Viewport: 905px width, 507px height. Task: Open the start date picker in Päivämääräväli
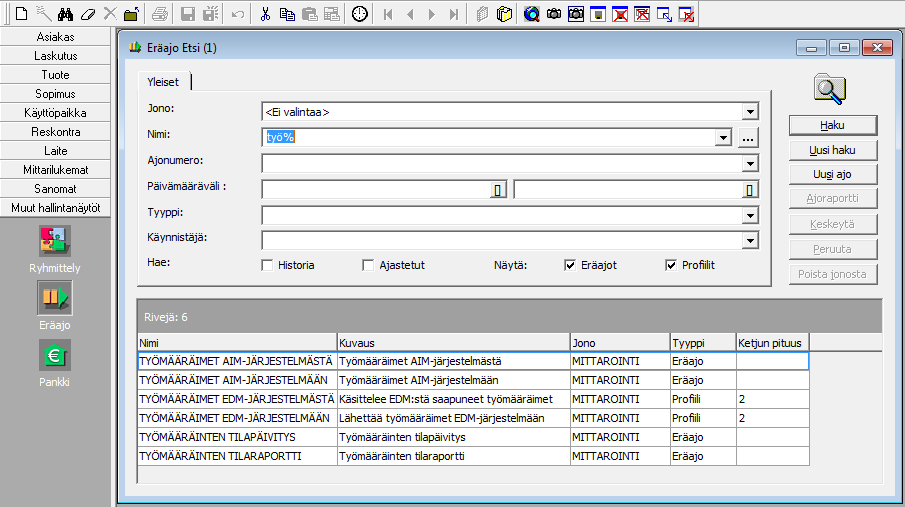[498, 190]
